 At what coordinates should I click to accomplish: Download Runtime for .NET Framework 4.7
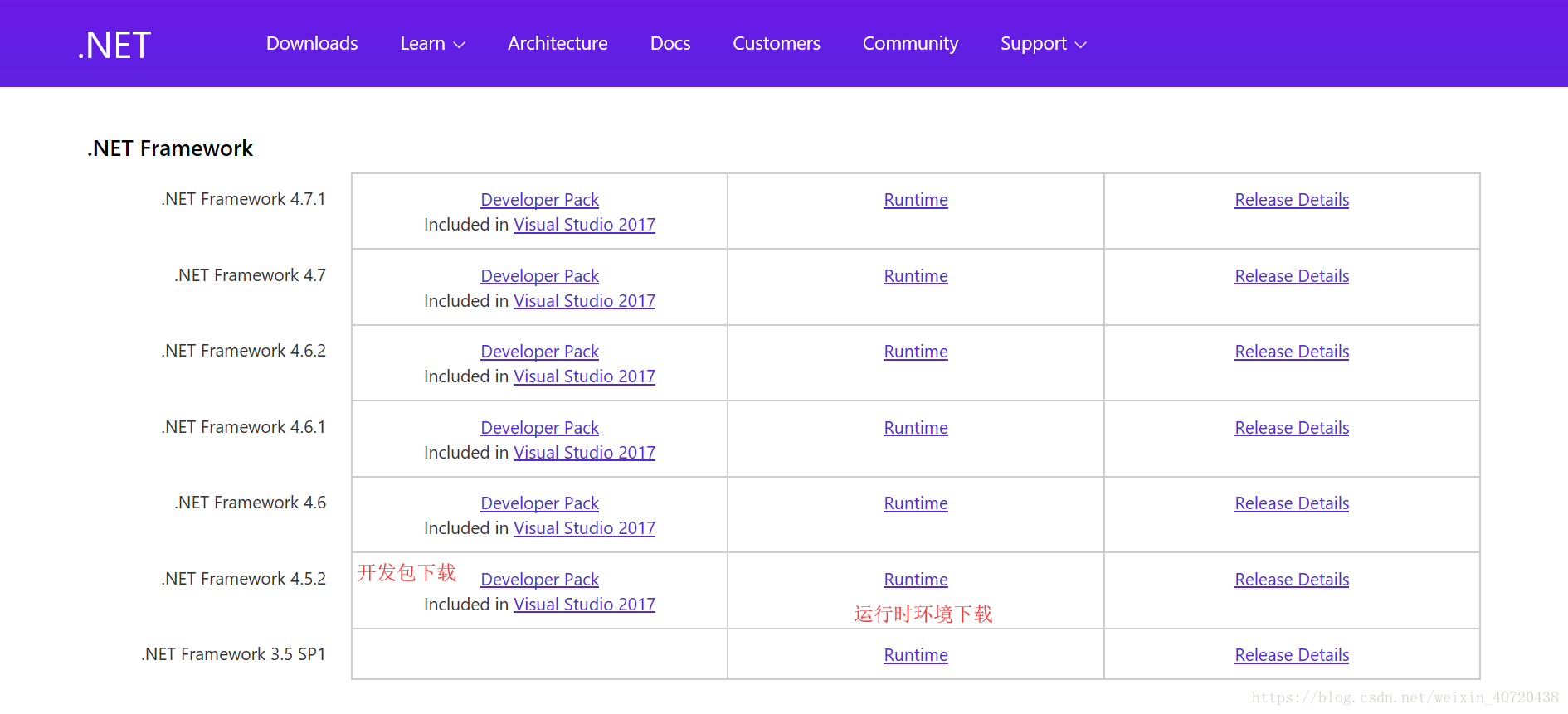click(916, 276)
